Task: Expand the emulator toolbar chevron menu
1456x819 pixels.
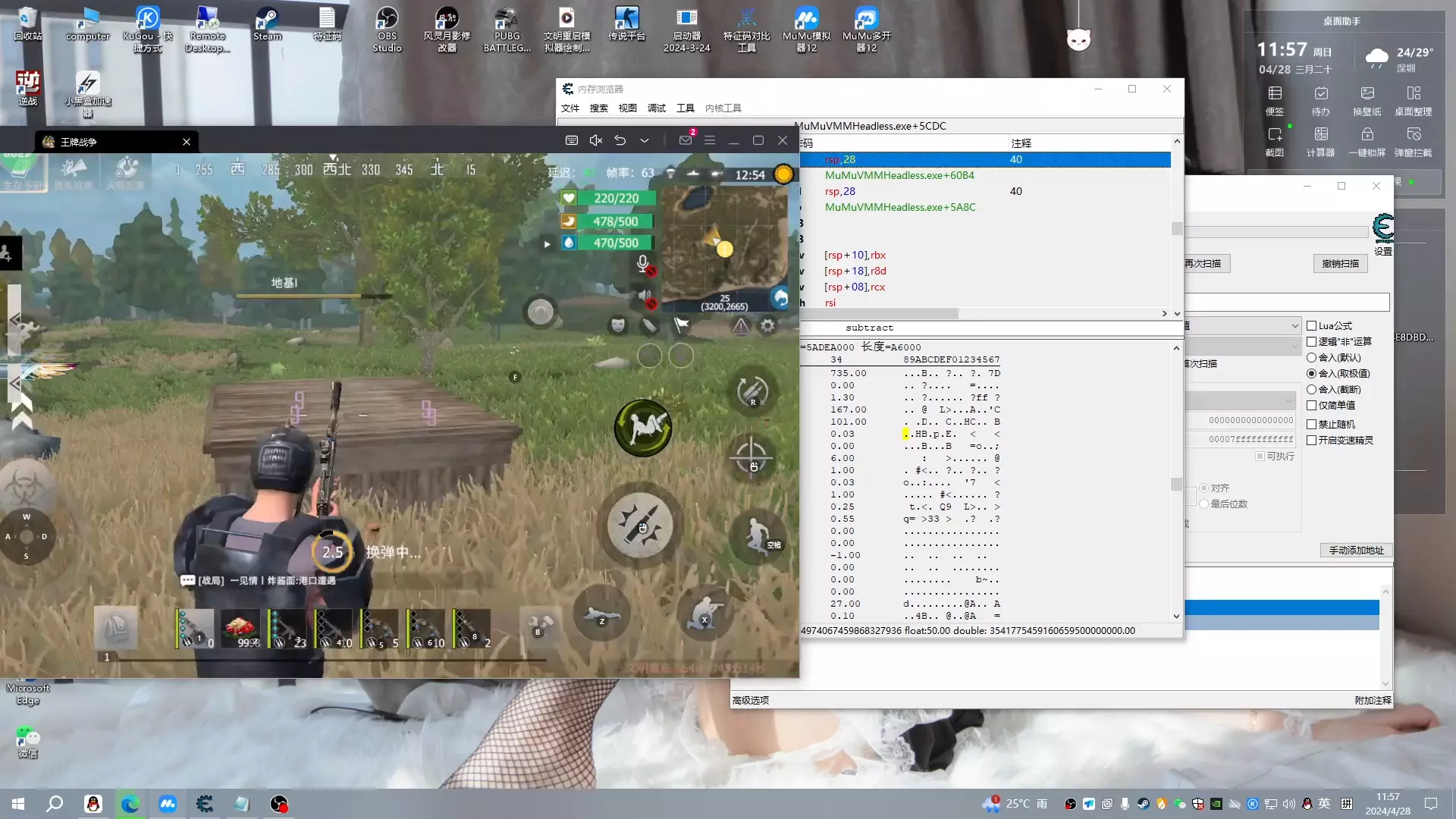Action: point(645,140)
